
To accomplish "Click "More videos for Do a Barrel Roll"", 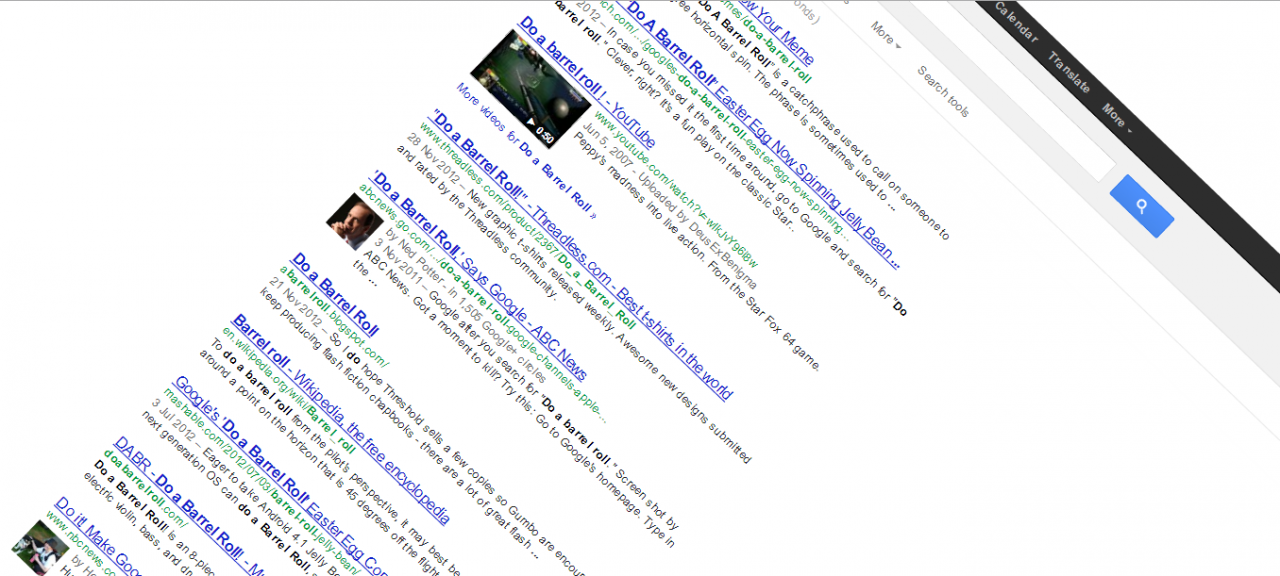I will [525, 152].
